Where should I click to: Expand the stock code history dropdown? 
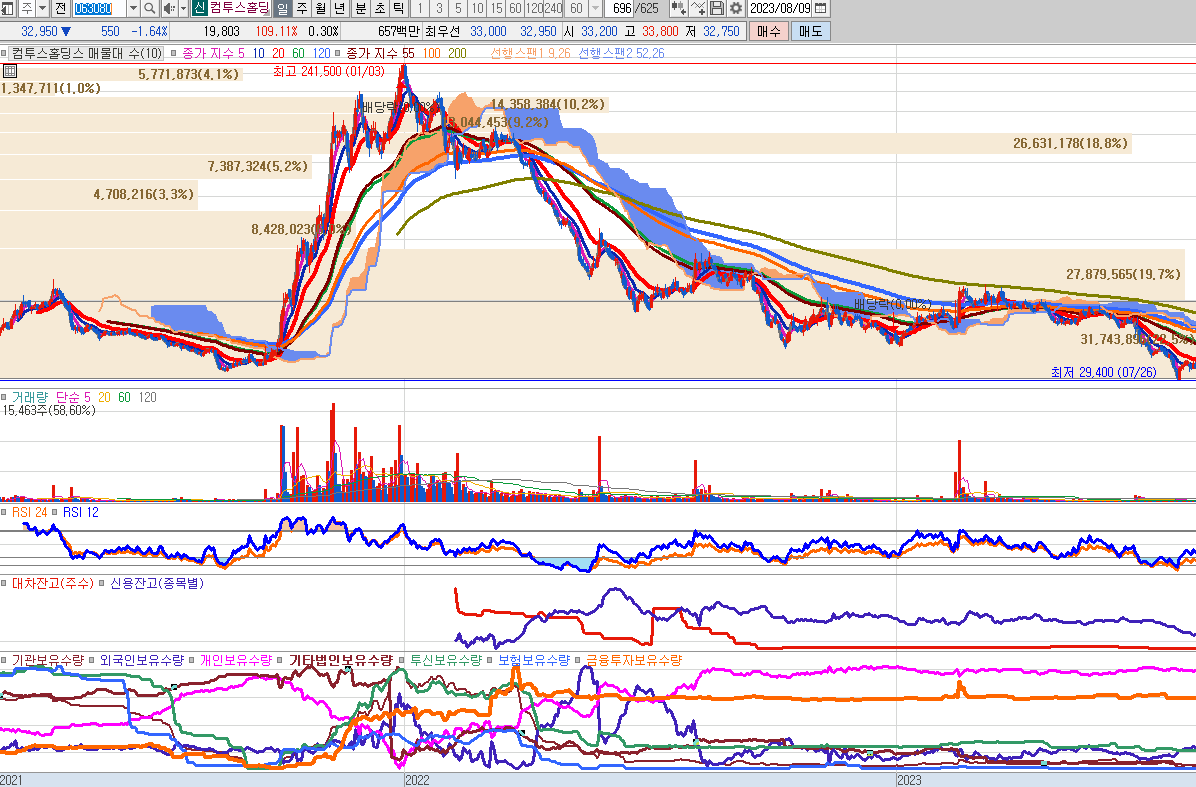tap(133, 8)
